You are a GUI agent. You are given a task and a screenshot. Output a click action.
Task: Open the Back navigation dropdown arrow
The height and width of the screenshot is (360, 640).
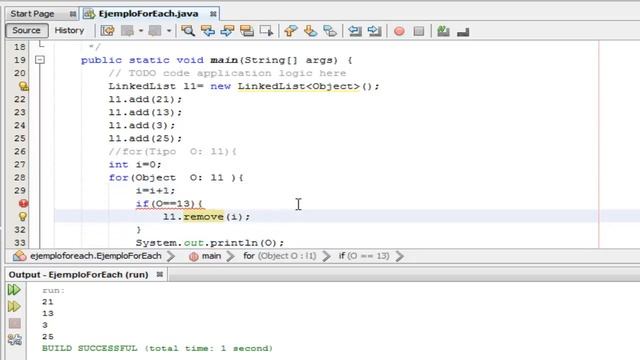tap(141, 31)
